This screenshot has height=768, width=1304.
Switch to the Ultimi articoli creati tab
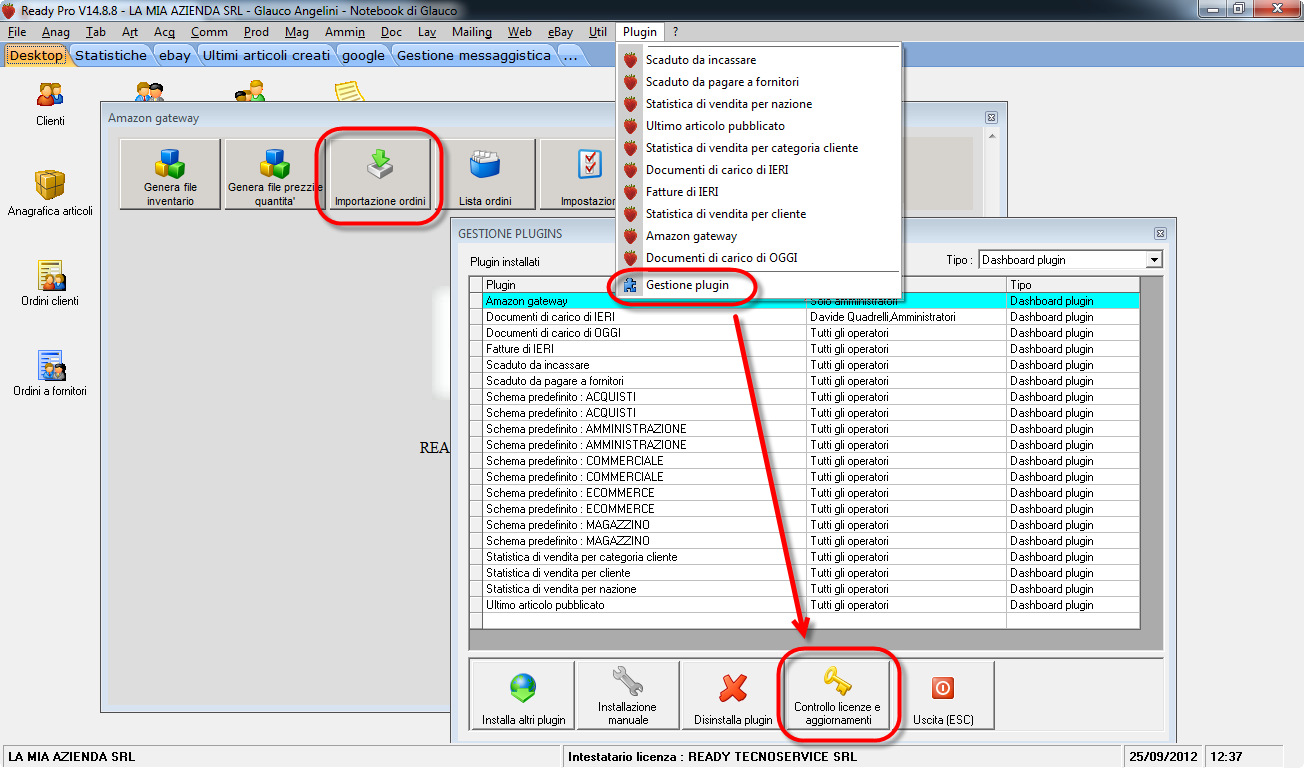266,55
